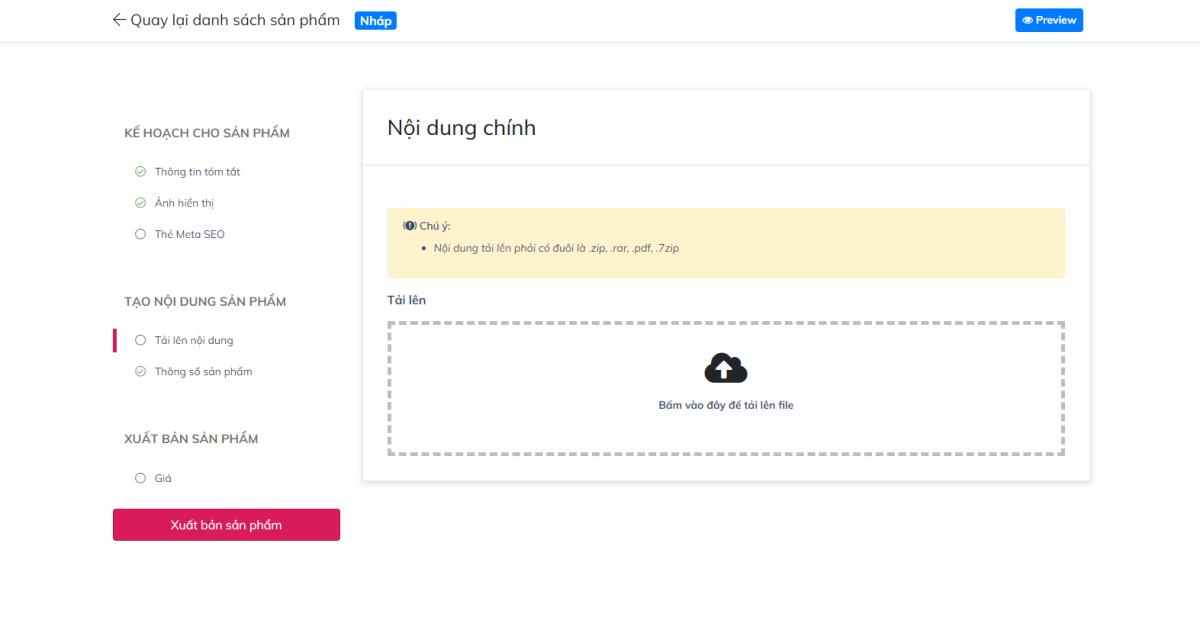Screen dimensions: 1200x630
Task: Expand the KẾ HOẠCH CHO SẢN PHẨM section
Action: click(x=206, y=132)
